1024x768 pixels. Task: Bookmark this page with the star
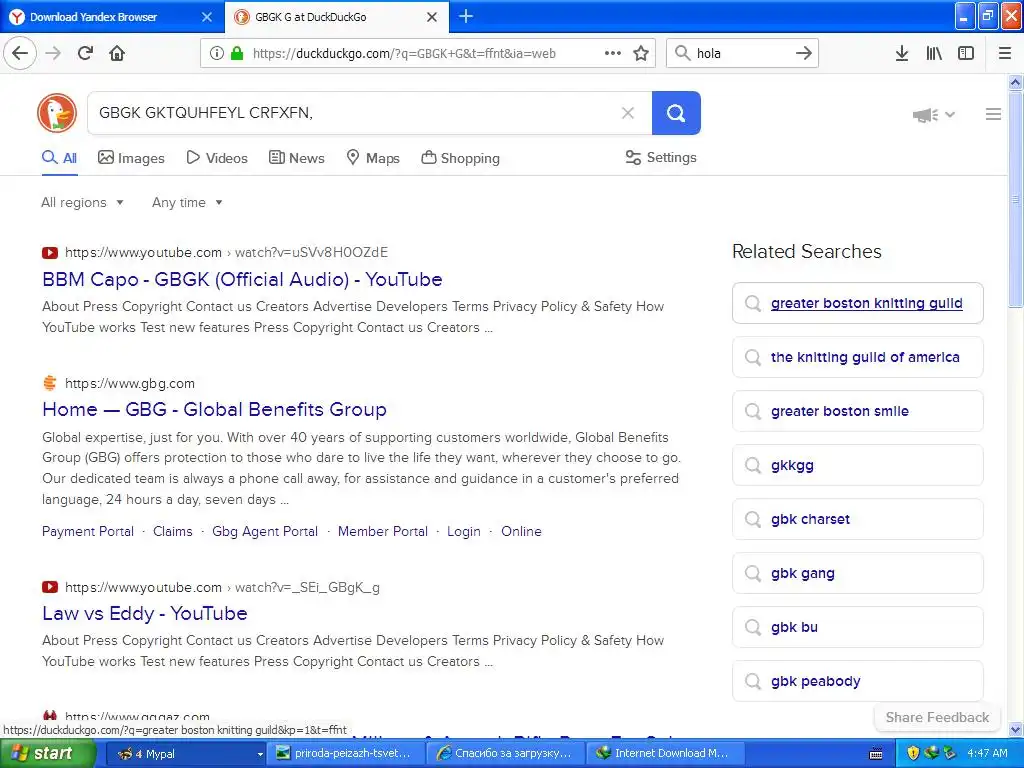(x=641, y=53)
